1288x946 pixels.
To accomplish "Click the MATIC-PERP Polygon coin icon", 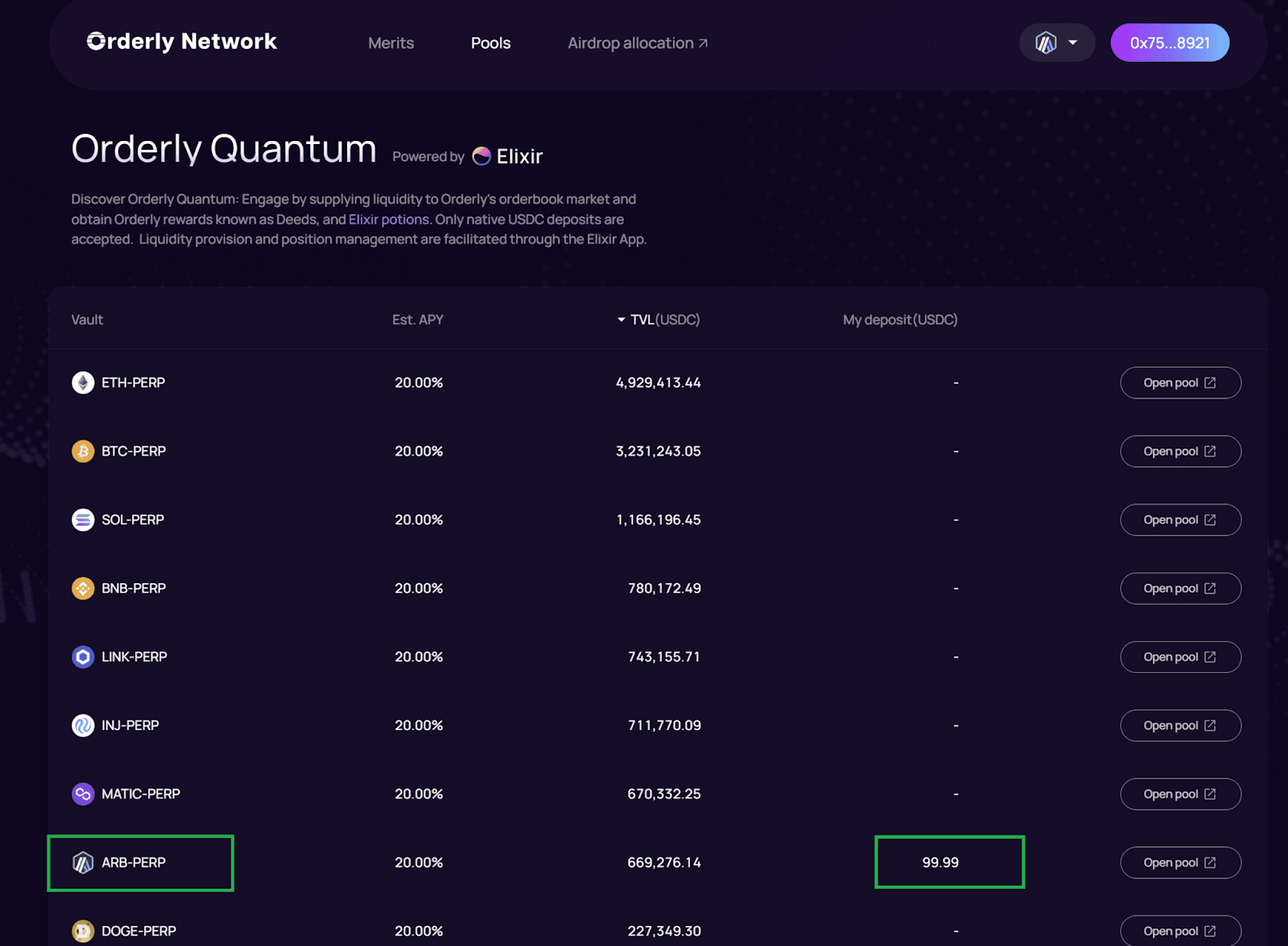I will (83, 794).
